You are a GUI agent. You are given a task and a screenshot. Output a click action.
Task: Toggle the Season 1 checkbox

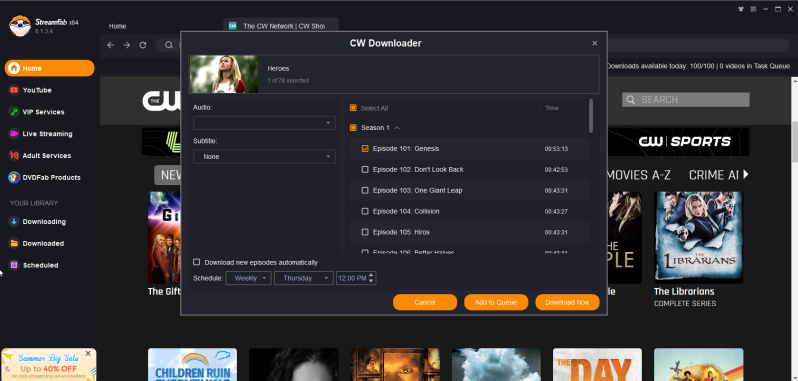pos(353,128)
